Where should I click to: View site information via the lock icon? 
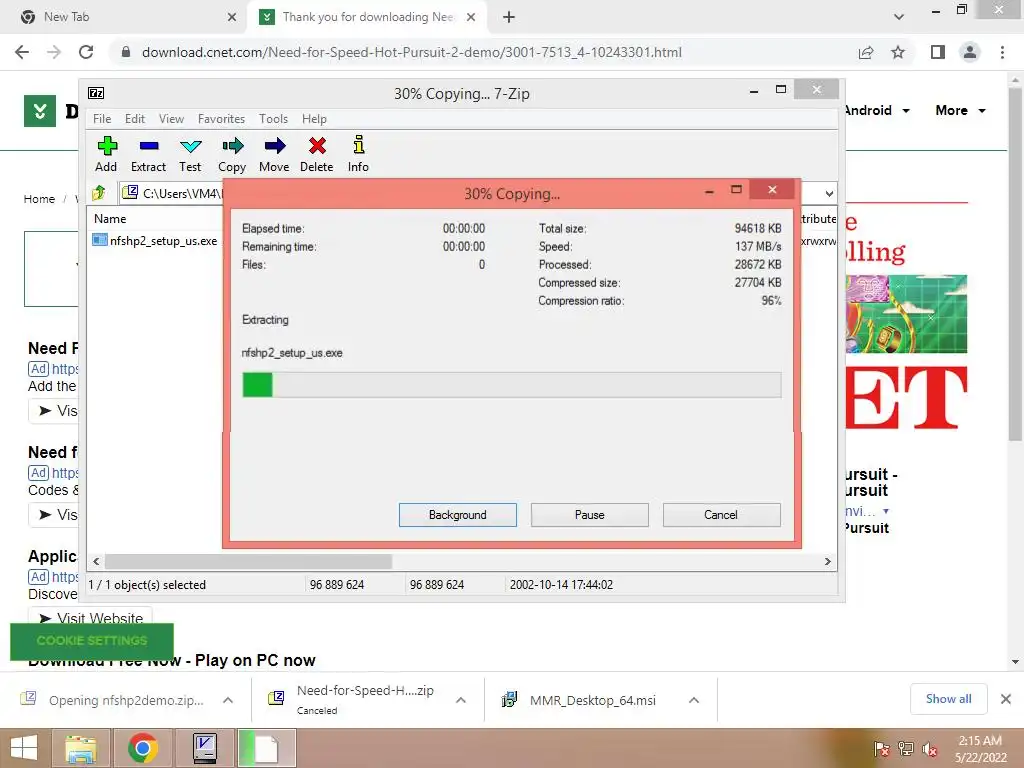pyautogui.click(x=126, y=52)
